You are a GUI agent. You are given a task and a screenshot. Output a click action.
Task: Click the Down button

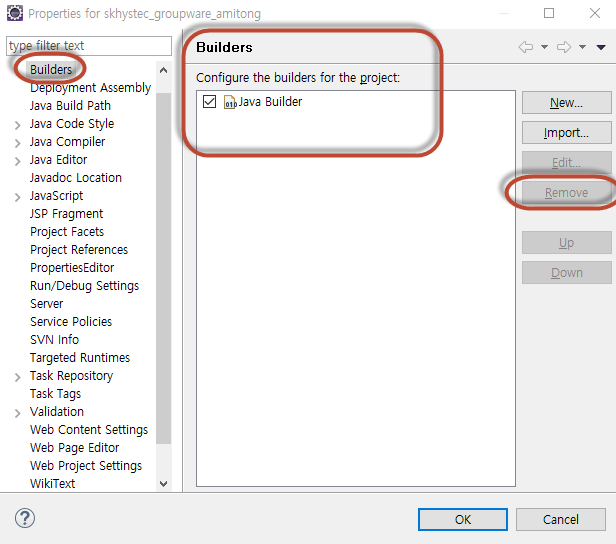[566, 273]
